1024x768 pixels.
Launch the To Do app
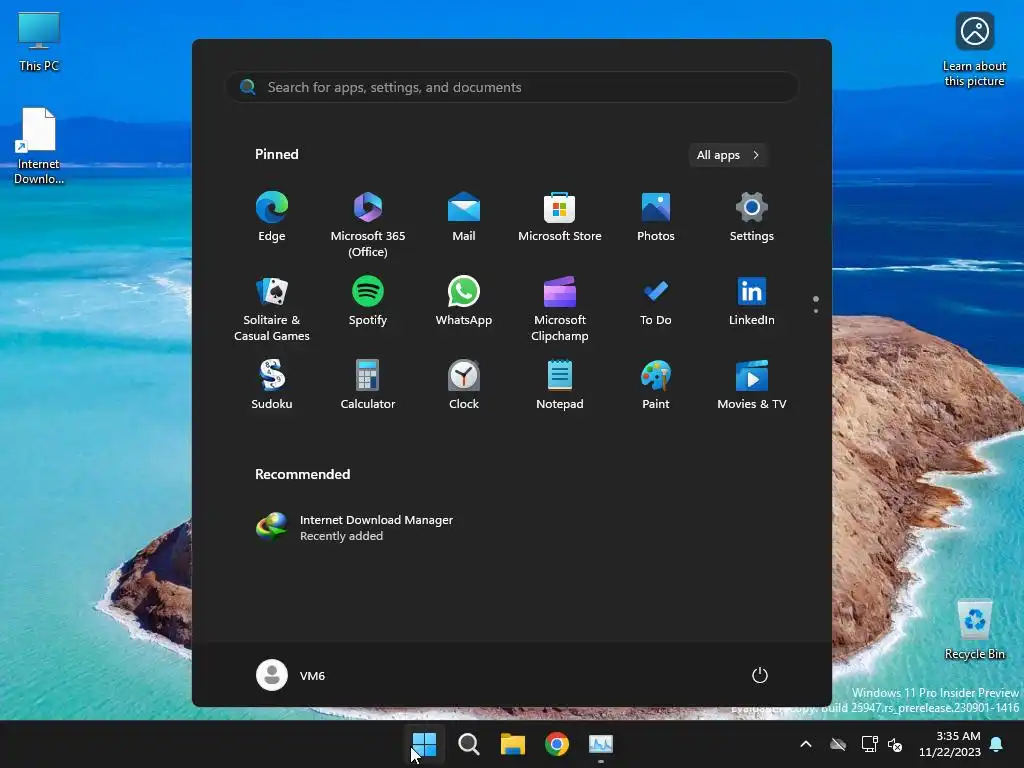[x=656, y=301]
